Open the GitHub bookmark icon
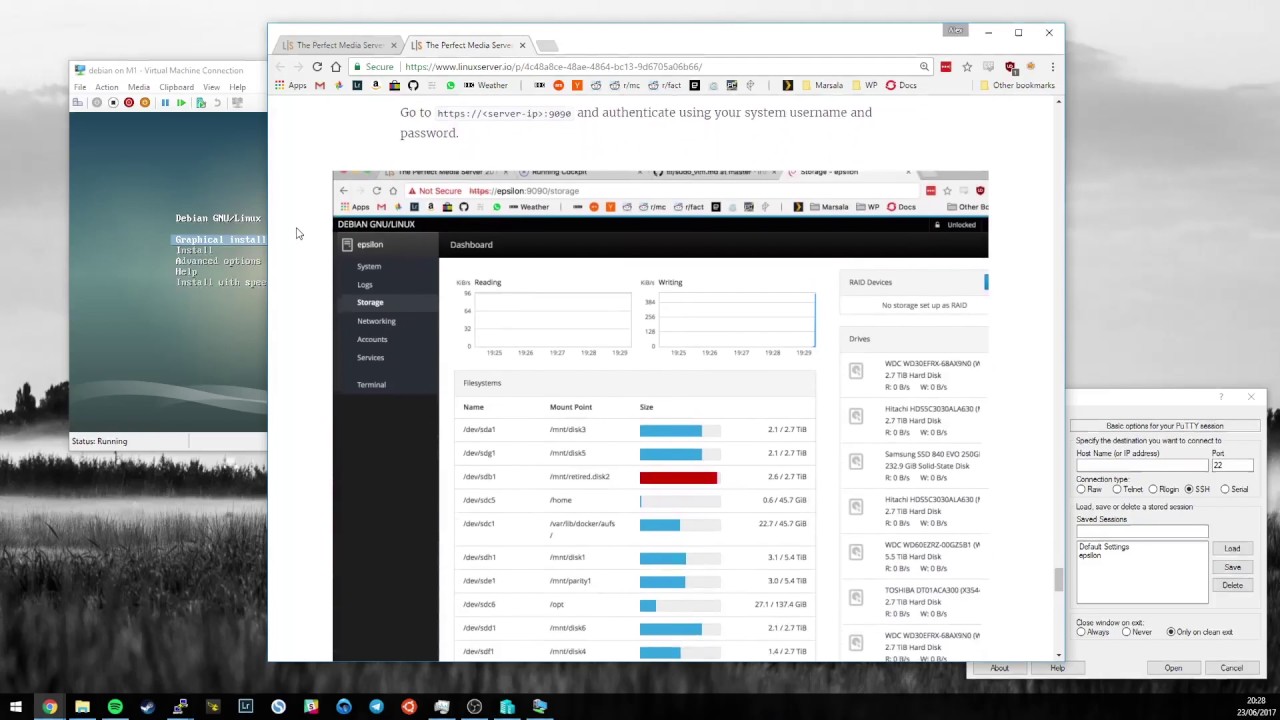The width and height of the screenshot is (1280, 720). (413, 86)
